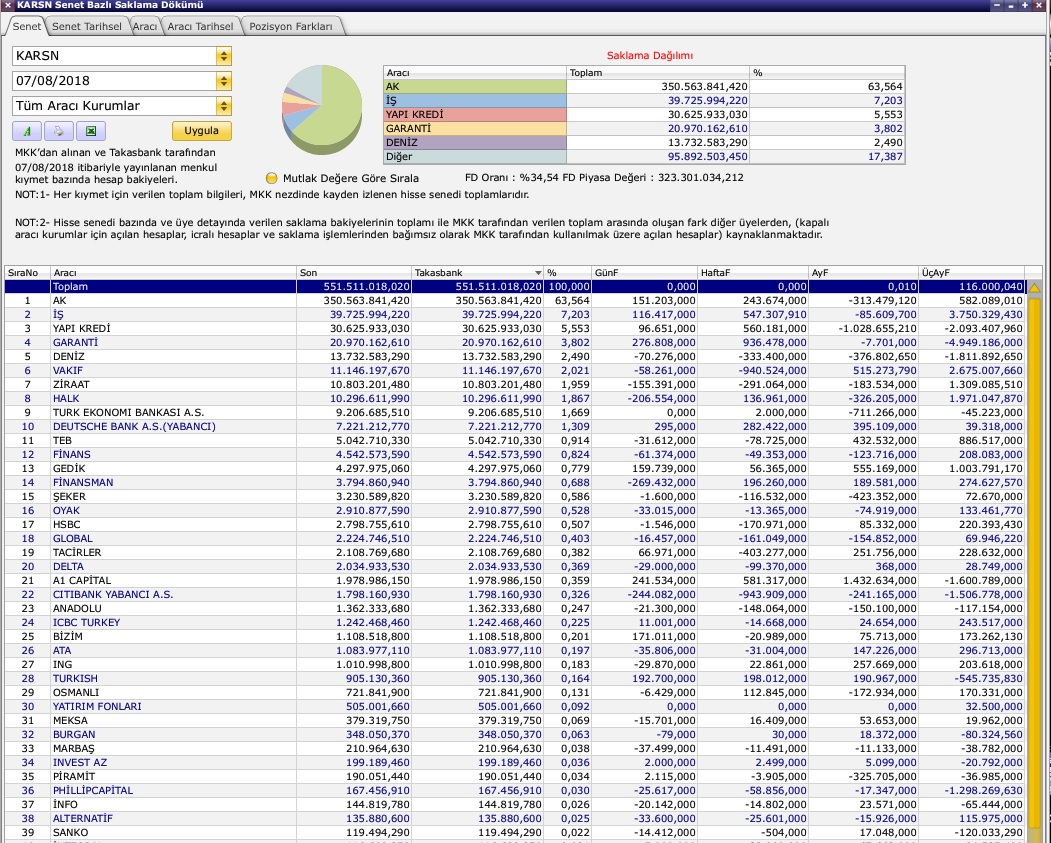1051x843 pixels.
Task: Select the FİNANSMAN row name
Action: click(x=83, y=482)
